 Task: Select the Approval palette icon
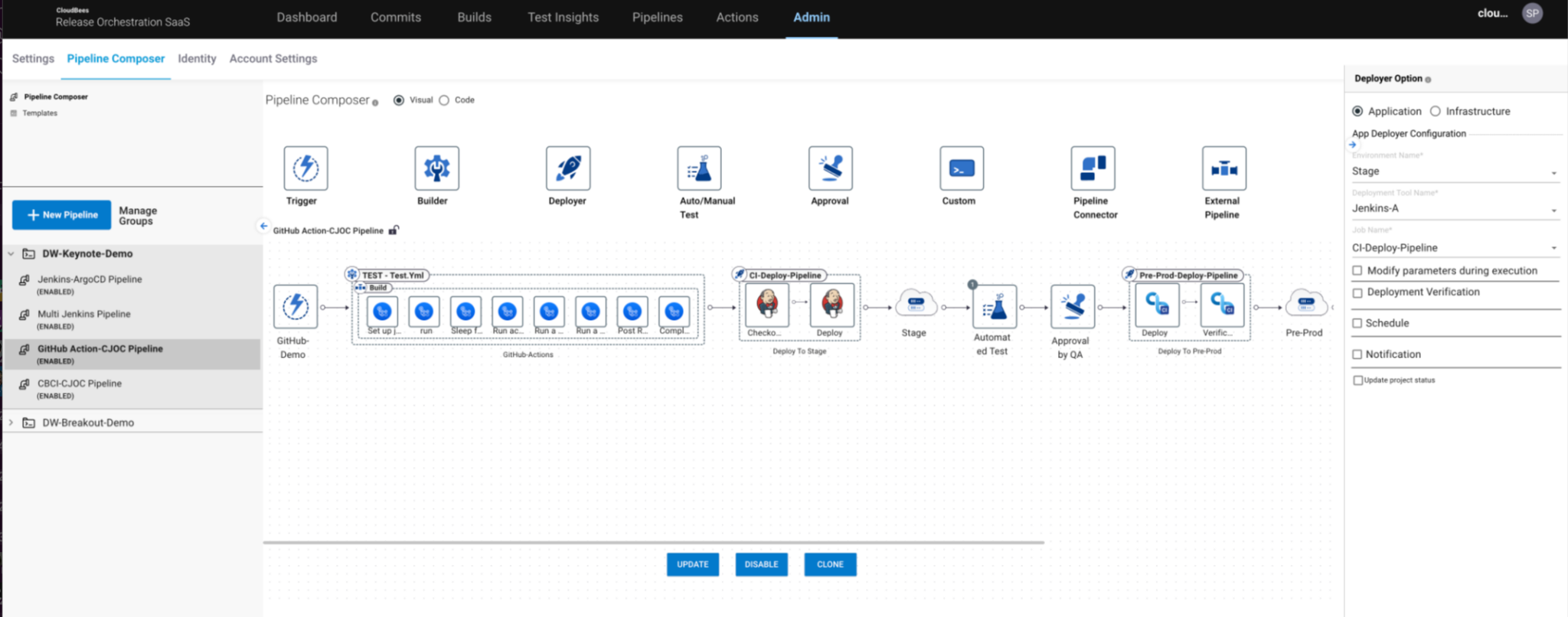(831, 168)
